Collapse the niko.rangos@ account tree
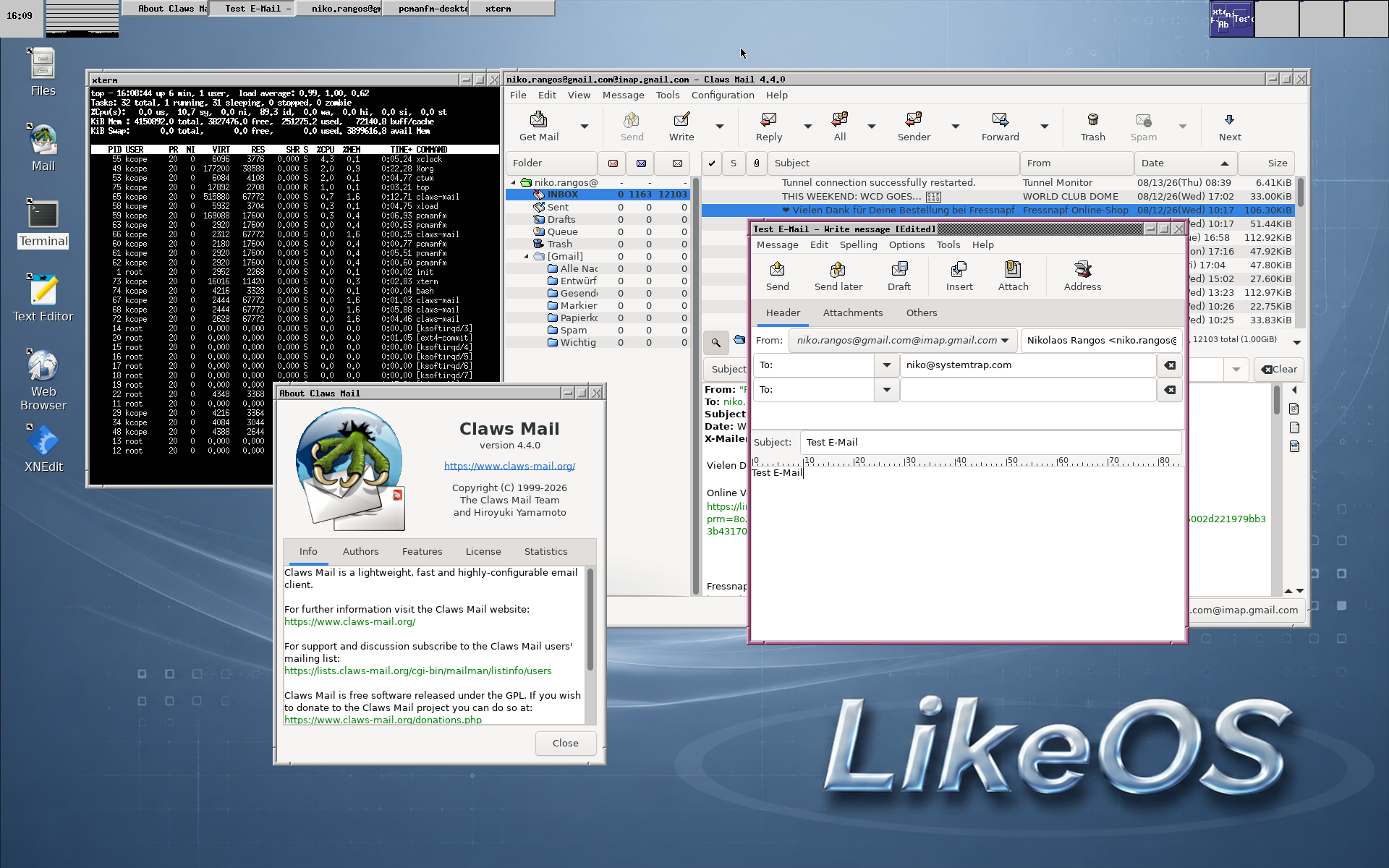This screenshot has width=1389, height=868. pyautogui.click(x=514, y=183)
